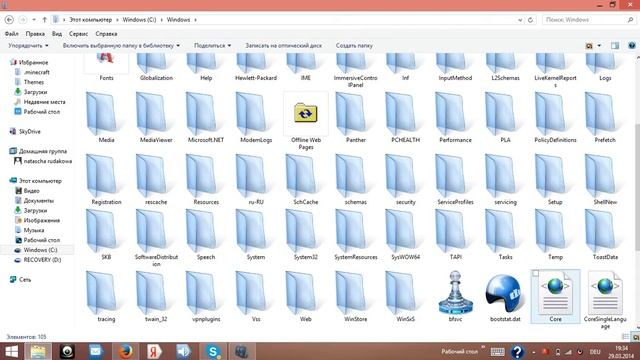The width and height of the screenshot is (640, 360).
Task: Open Firefox from the taskbar
Action: coord(125,351)
